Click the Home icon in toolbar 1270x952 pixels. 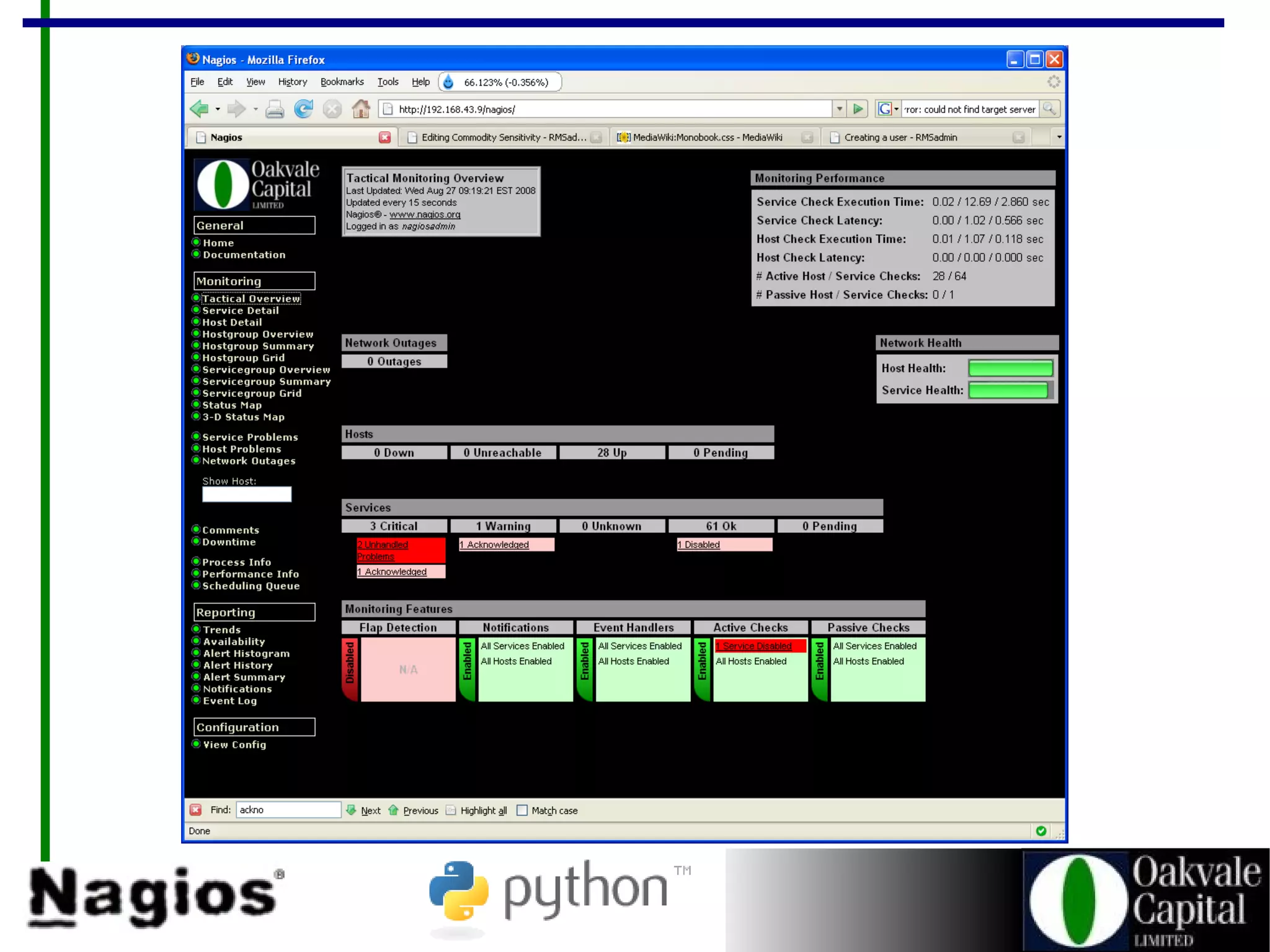361,109
